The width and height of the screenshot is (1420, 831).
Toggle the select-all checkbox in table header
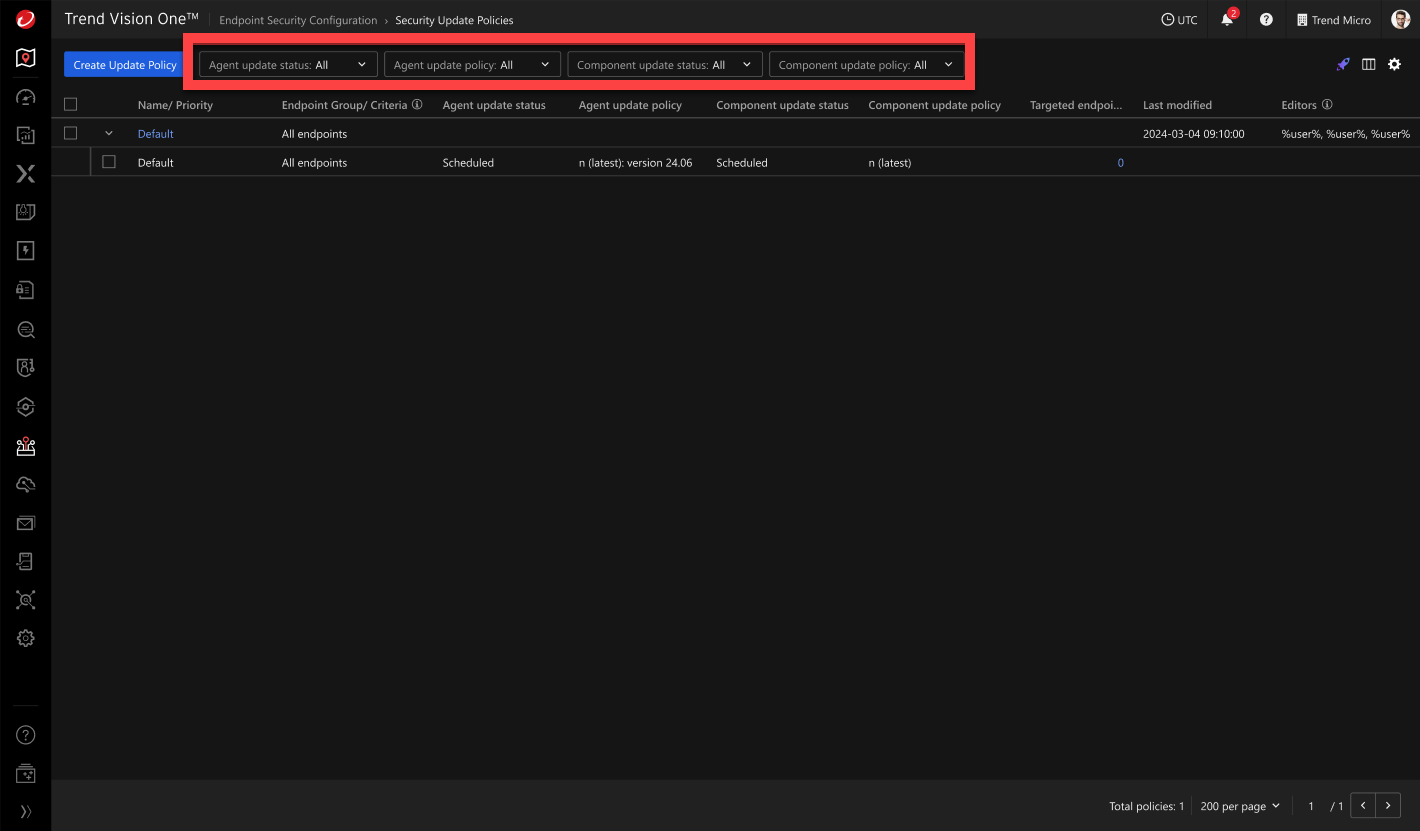pyautogui.click(x=70, y=104)
